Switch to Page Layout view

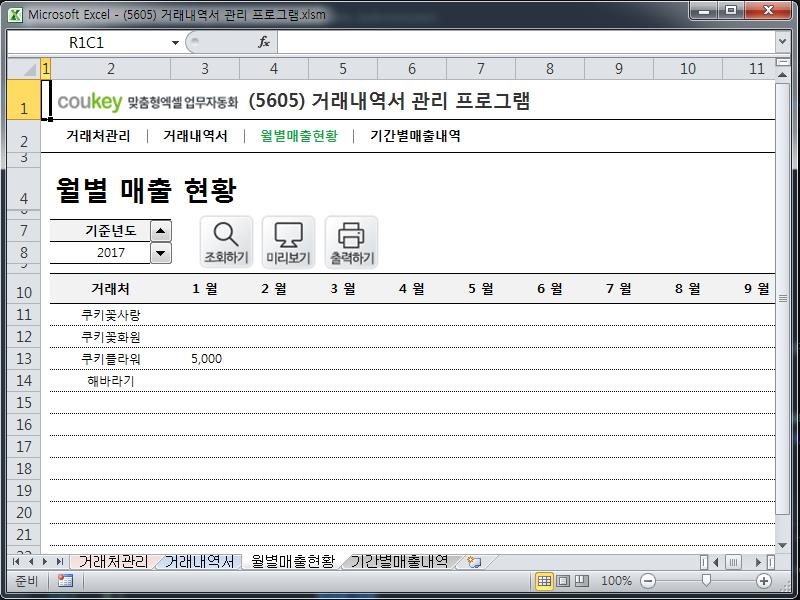point(563,581)
